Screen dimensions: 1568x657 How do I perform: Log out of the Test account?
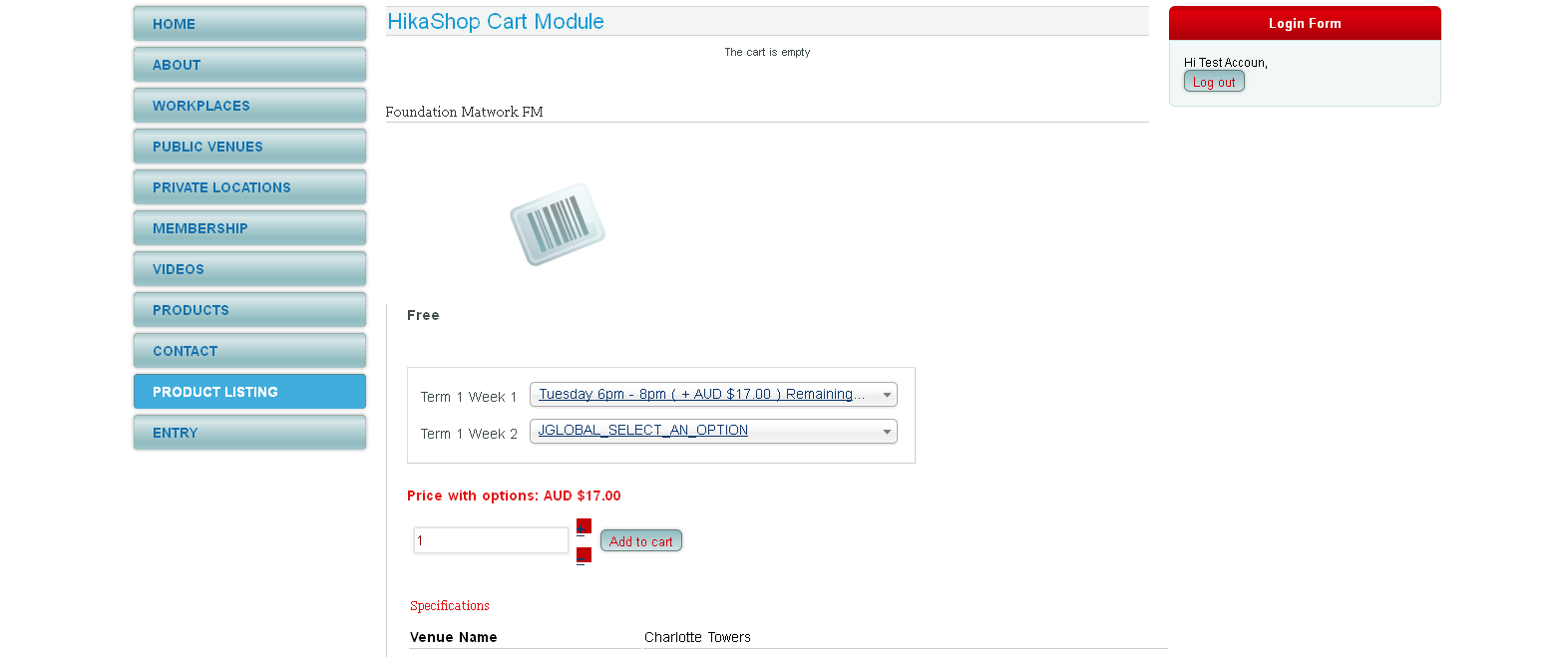(x=1214, y=83)
